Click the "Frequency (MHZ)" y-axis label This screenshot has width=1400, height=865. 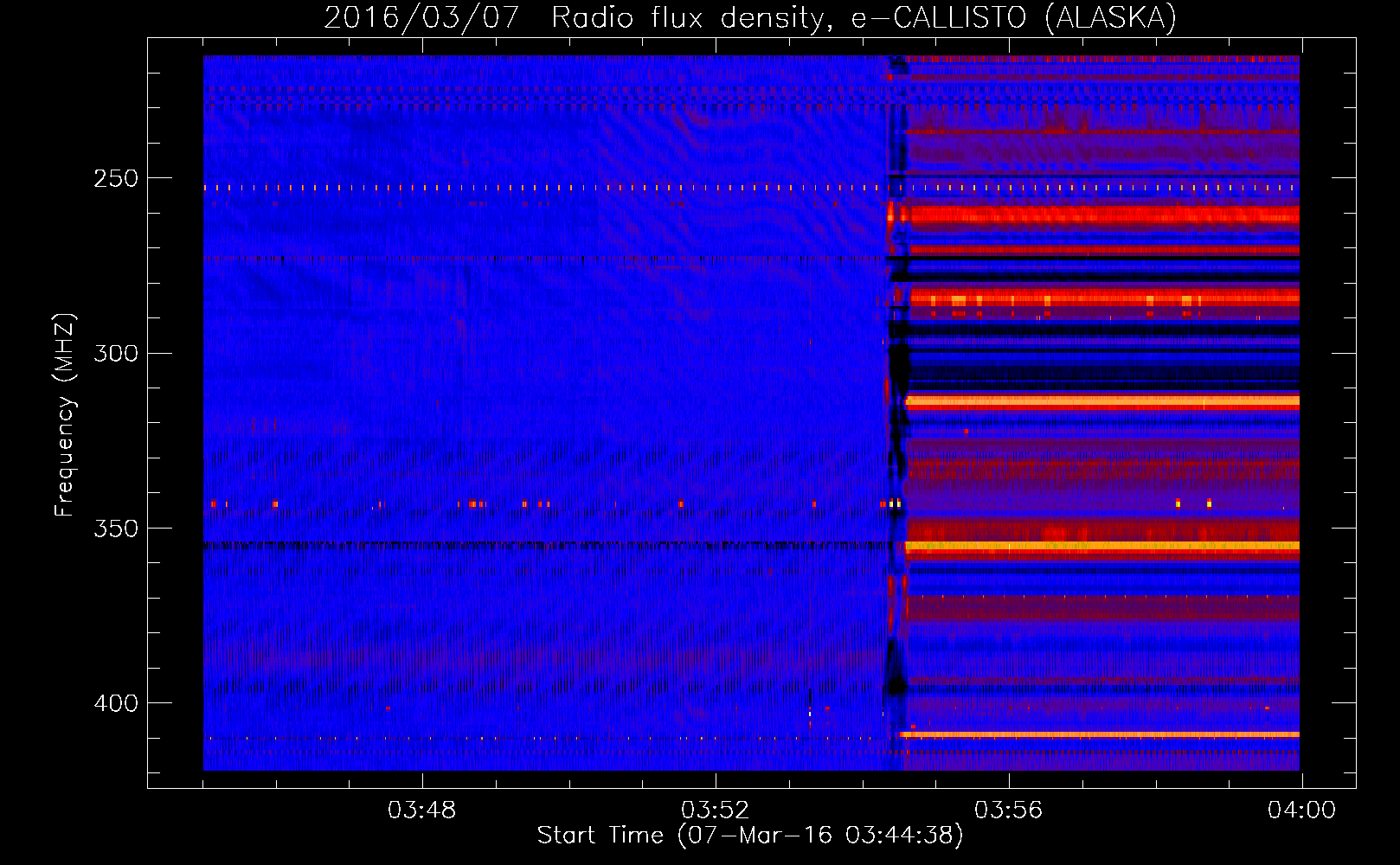click(65, 415)
